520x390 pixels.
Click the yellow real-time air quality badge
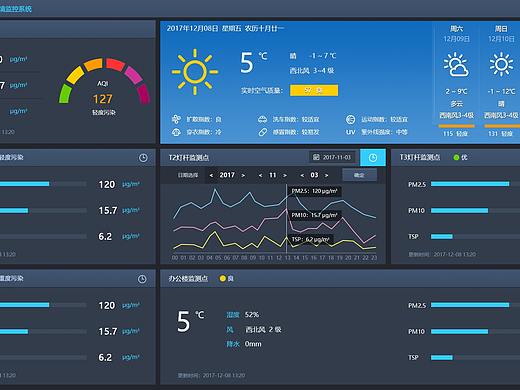[x=314, y=90]
